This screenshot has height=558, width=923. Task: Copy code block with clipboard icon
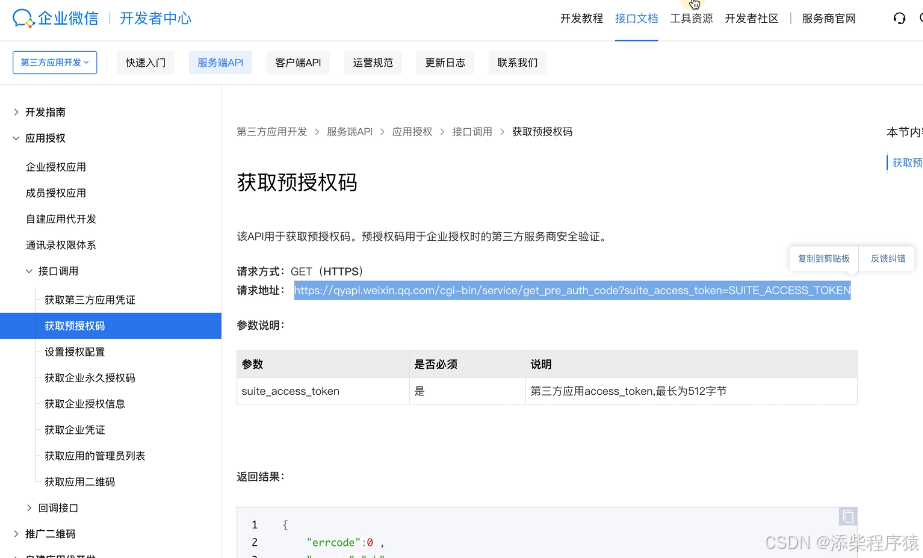coord(848,517)
